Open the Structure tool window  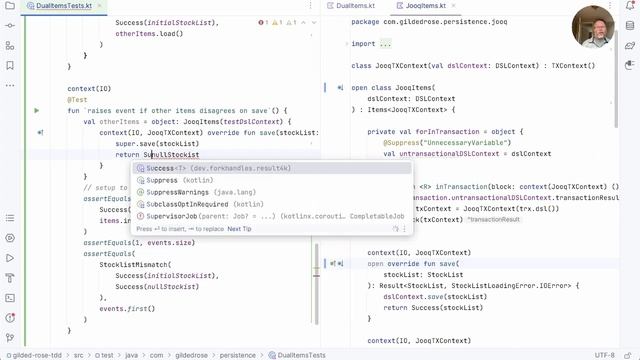pos(10,46)
